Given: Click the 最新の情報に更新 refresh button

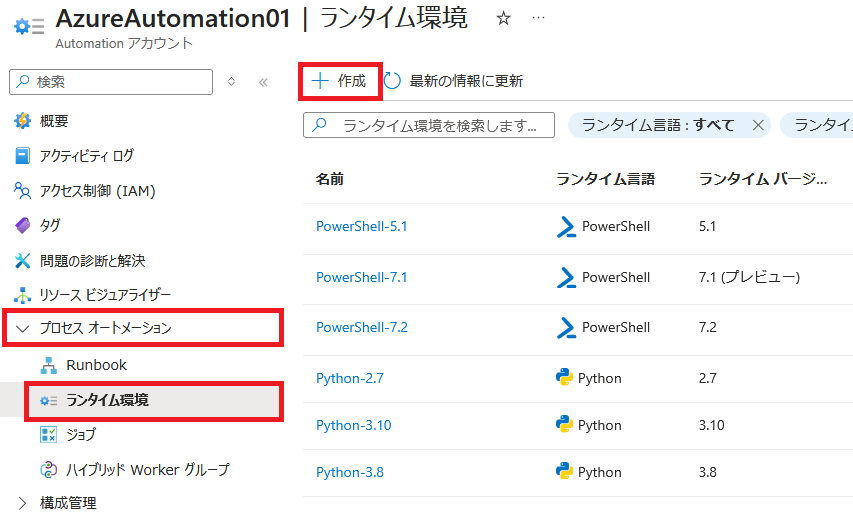Looking at the screenshot, I should click(453, 81).
